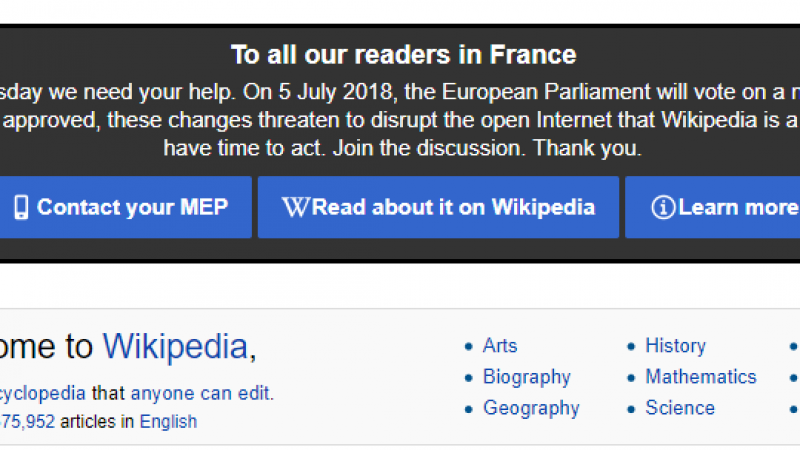800x450 pixels.
Task: Click the English language link
Action: pos(168,421)
